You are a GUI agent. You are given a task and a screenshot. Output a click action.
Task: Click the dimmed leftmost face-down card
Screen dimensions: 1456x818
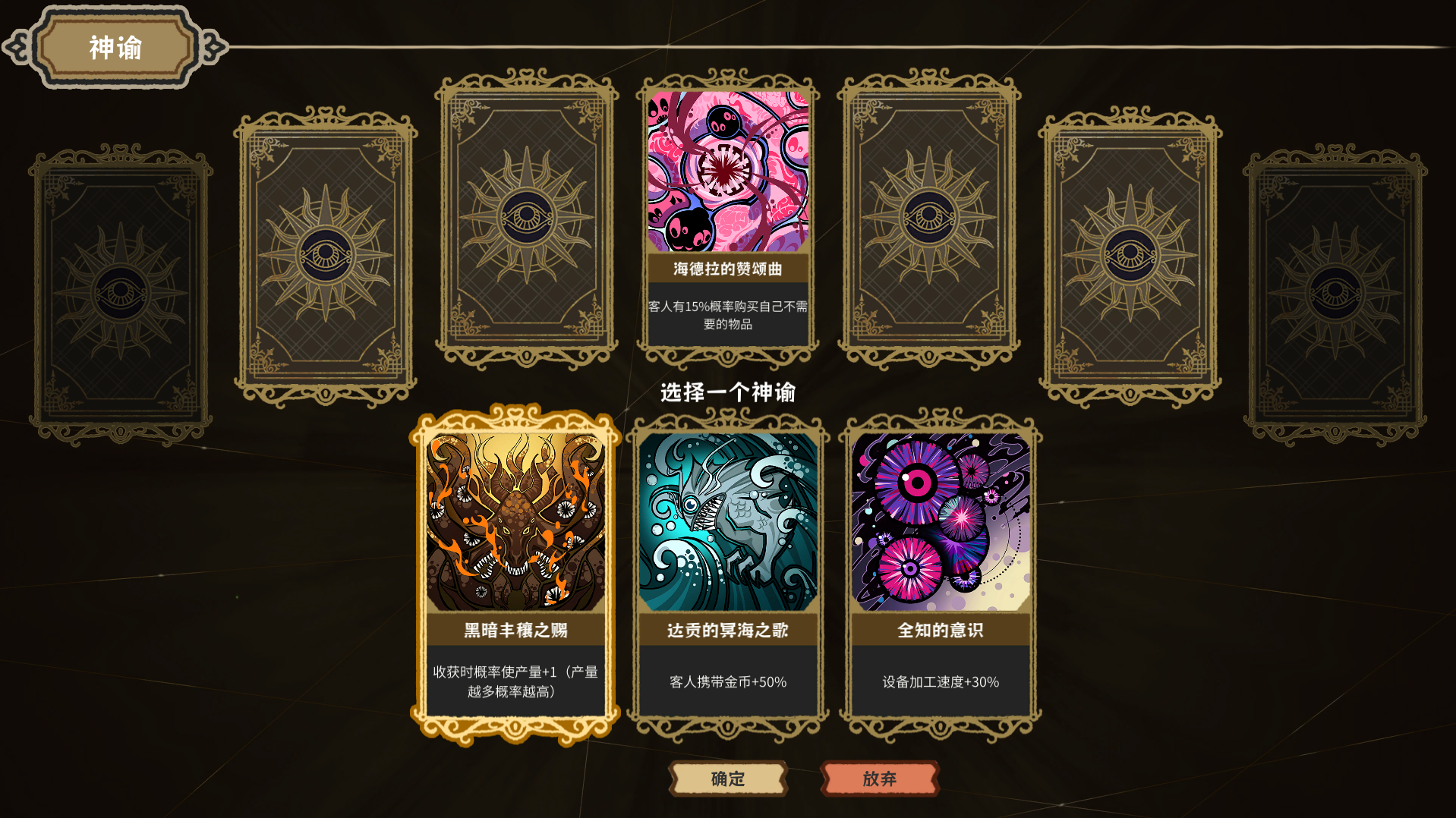(x=121, y=294)
